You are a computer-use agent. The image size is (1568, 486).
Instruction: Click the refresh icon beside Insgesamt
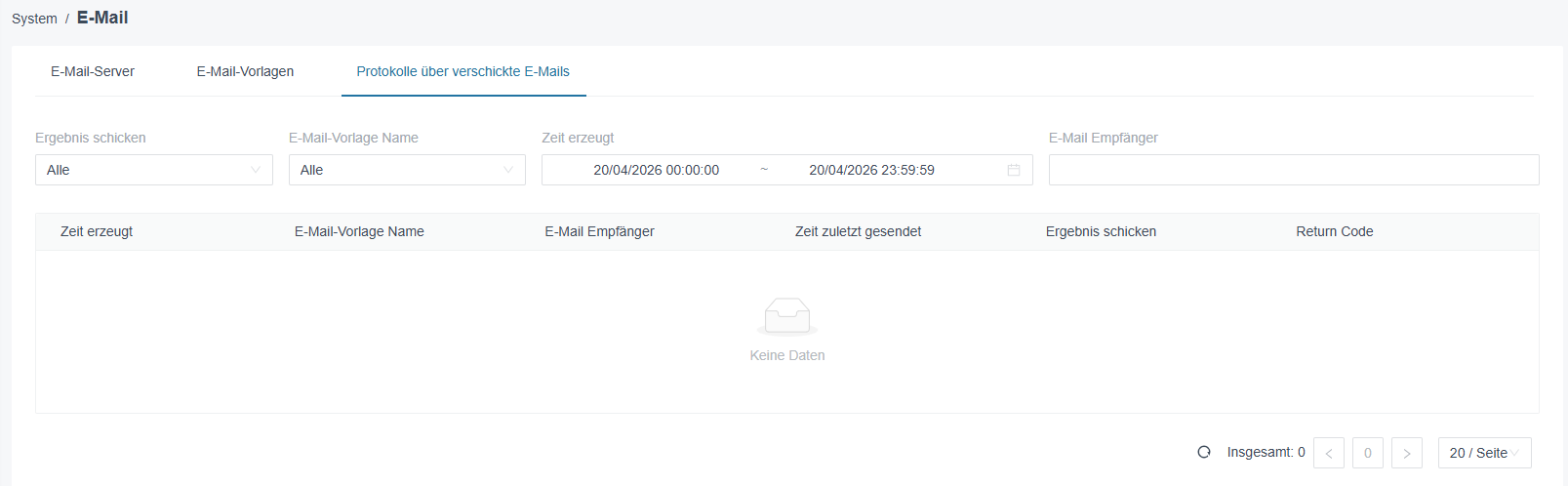point(1204,452)
